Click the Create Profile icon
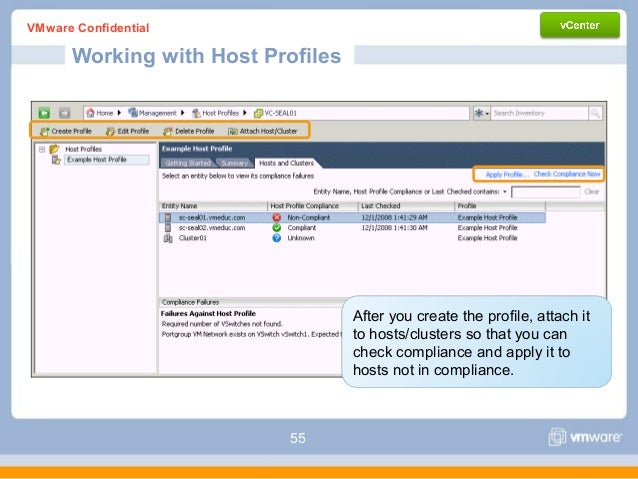 click(x=44, y=131)
